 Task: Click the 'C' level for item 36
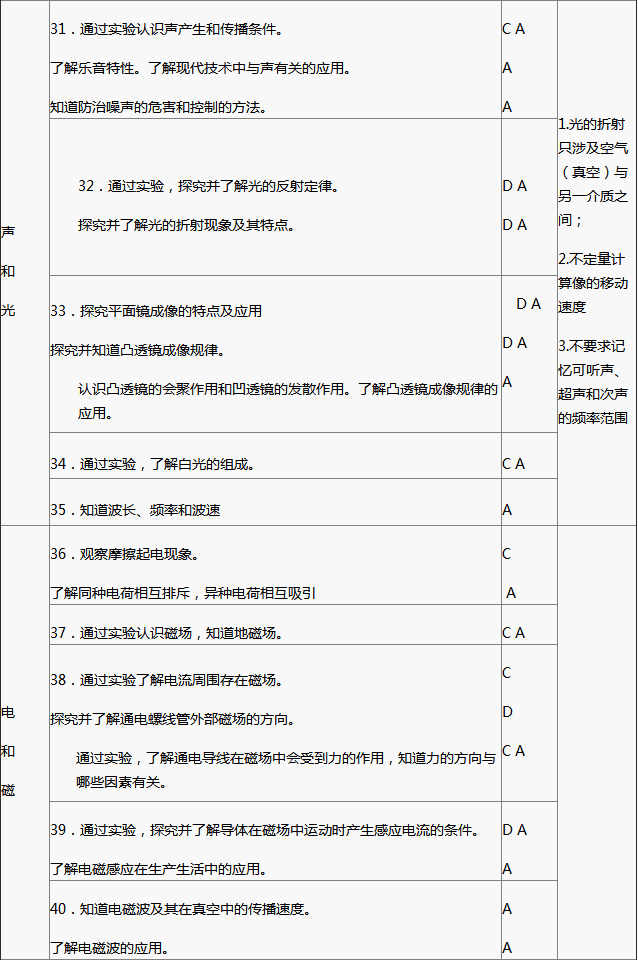click(506, 554)
